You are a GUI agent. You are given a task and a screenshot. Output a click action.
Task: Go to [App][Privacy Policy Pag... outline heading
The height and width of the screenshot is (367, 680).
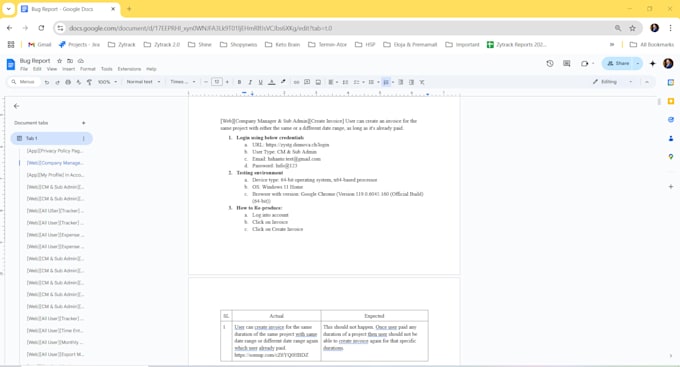click(x=55, y=151)
